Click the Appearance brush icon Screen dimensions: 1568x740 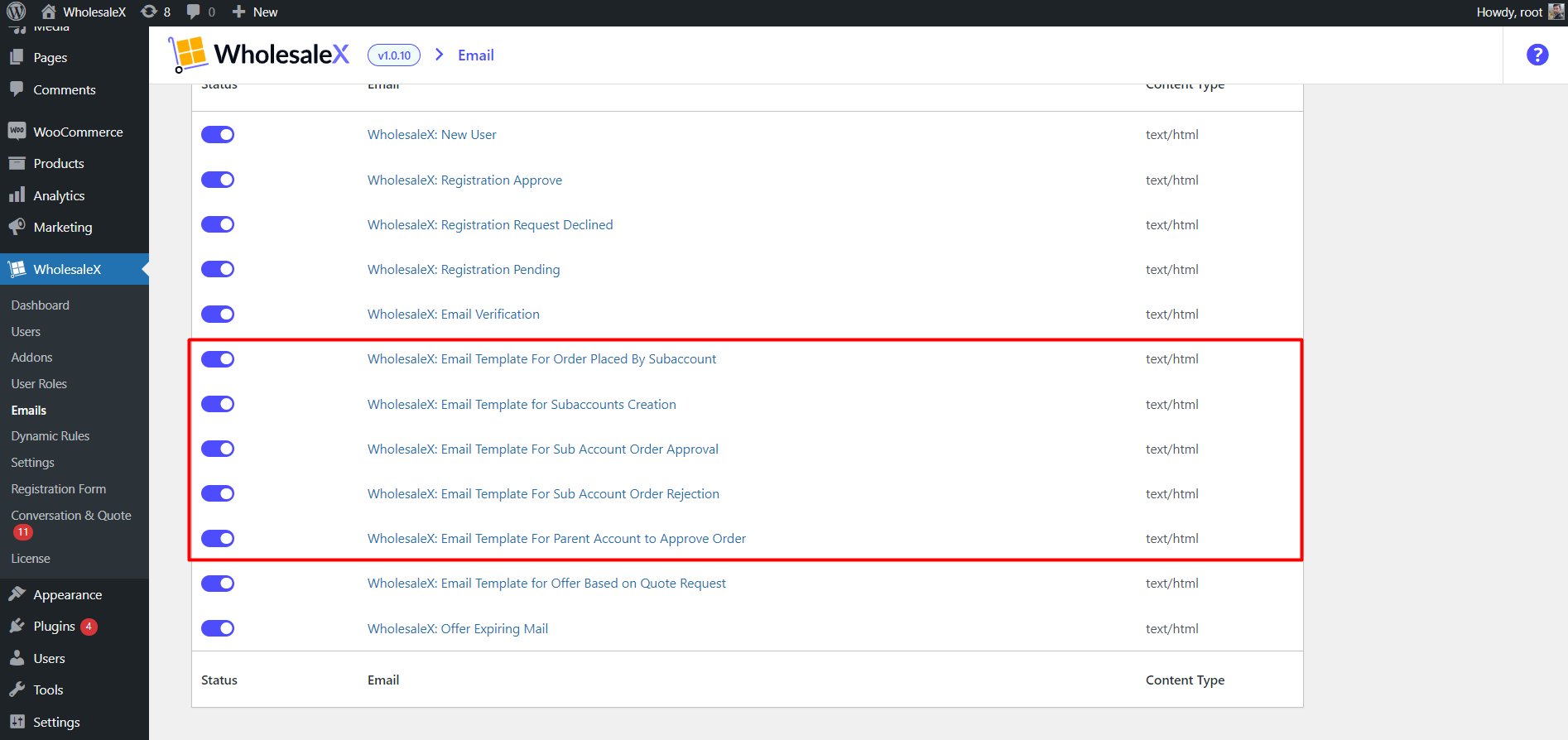click(17, 594)
